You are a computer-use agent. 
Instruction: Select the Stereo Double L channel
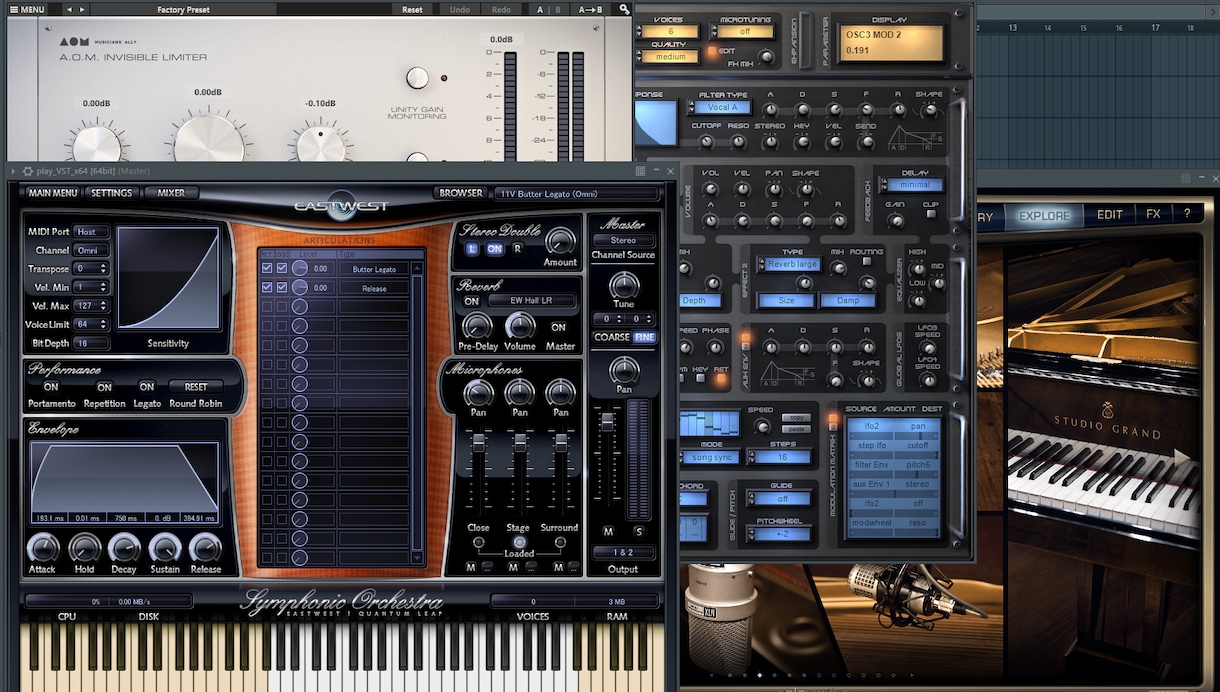pos(472,248)
